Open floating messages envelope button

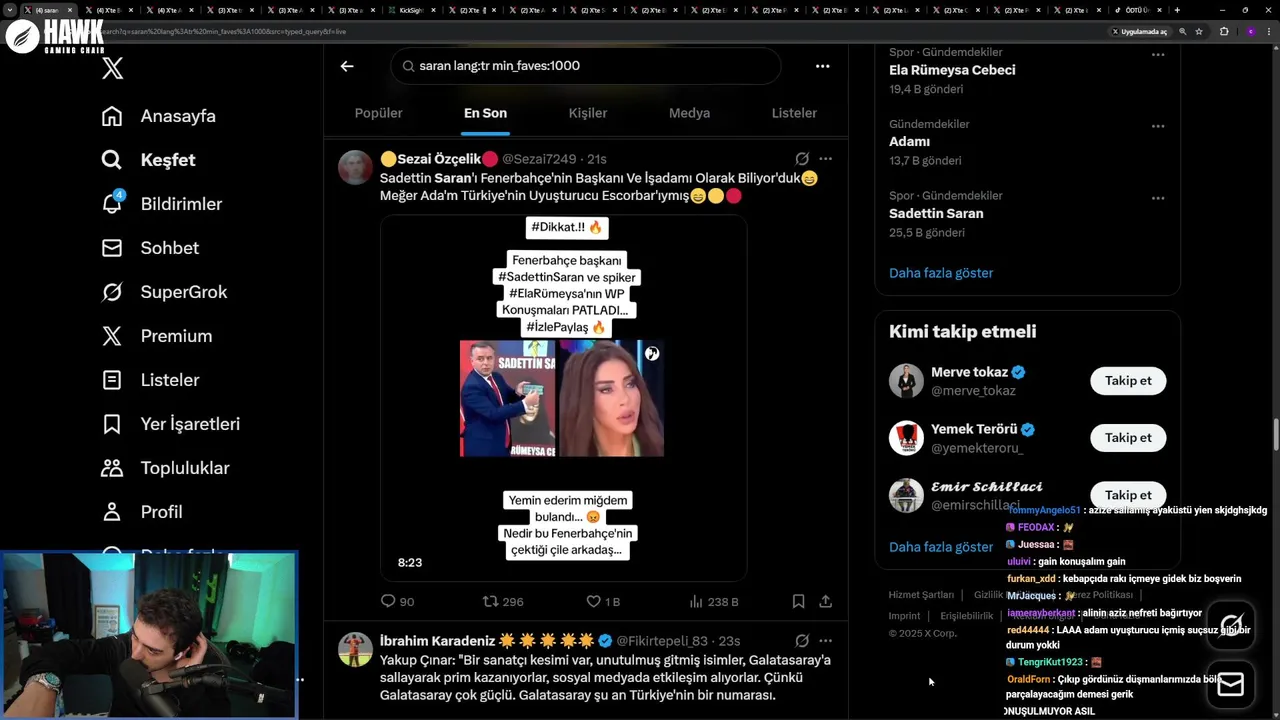pos(1231,684)
